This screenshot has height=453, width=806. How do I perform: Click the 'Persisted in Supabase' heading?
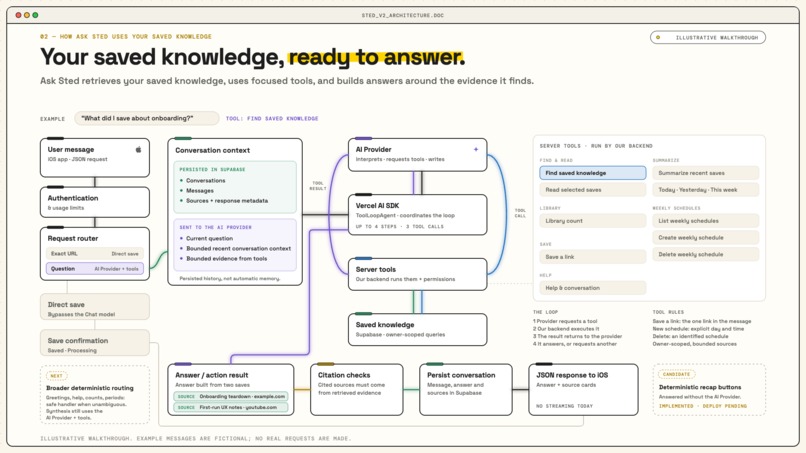click(x=212, y=169)
